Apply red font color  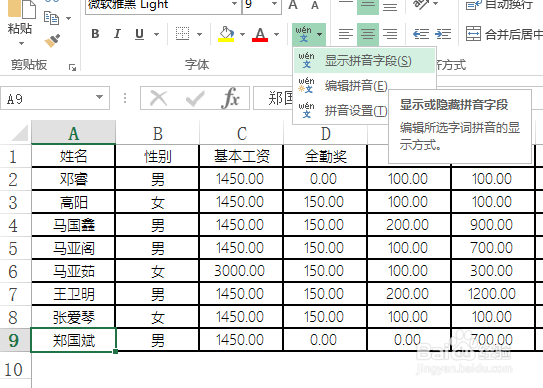pyautogui.click(x=260, y=34)
